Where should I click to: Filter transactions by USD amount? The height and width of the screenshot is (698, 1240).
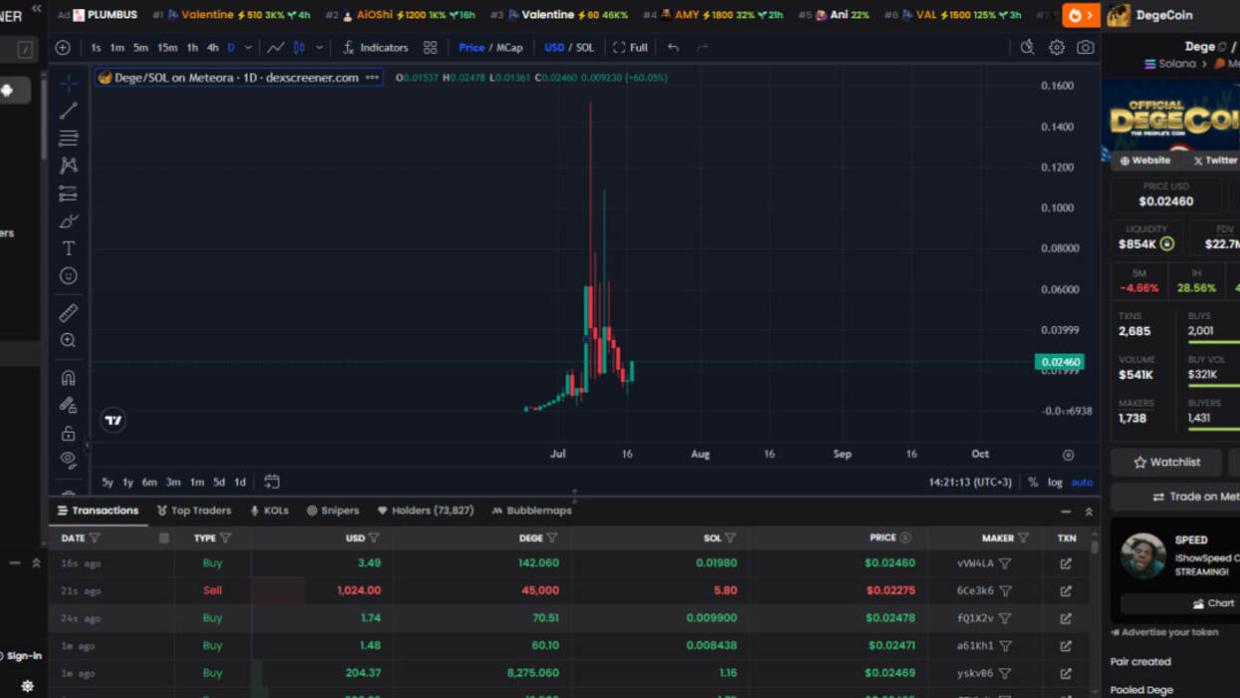[x=374, y=538]
